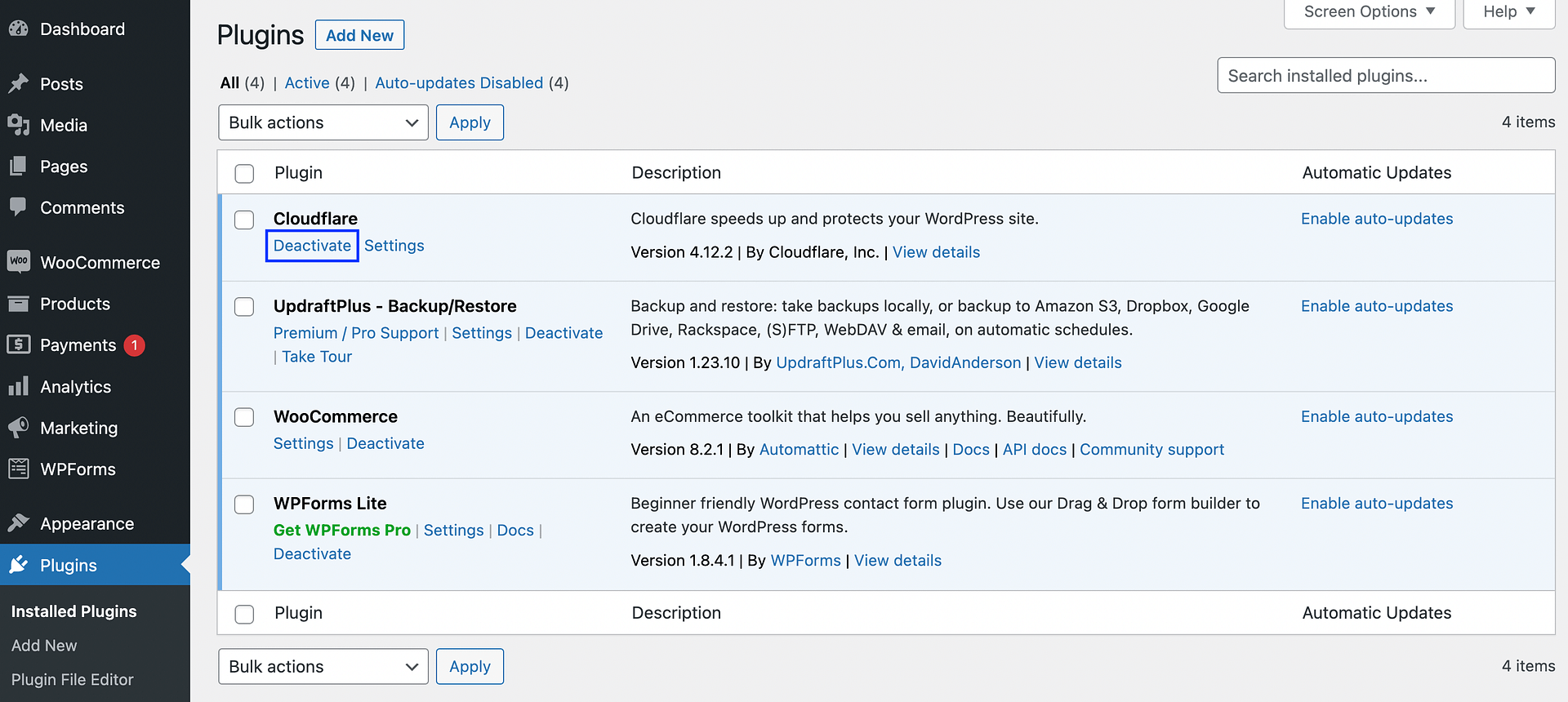Open the top Bulk actions dropdown

[323, 122]
